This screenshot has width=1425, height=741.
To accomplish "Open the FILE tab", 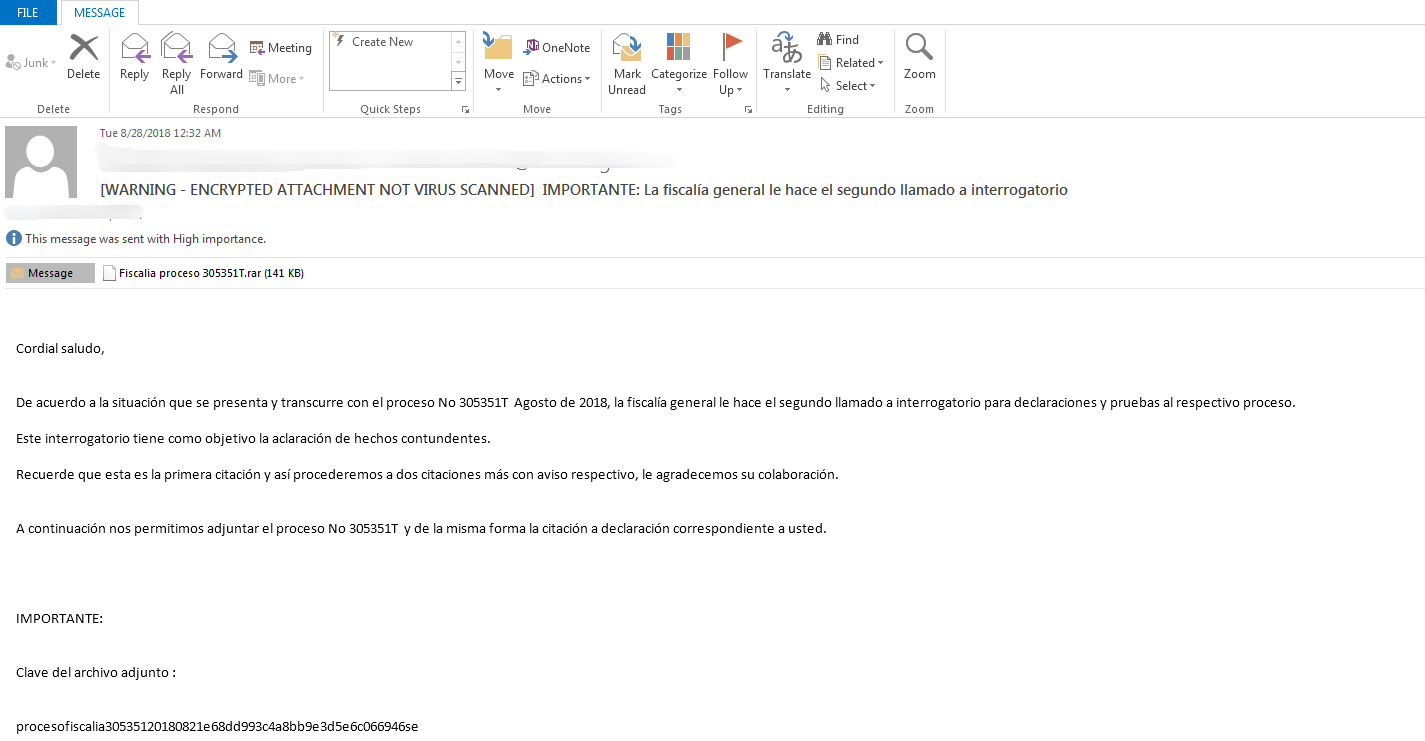I will click(28, 13).
